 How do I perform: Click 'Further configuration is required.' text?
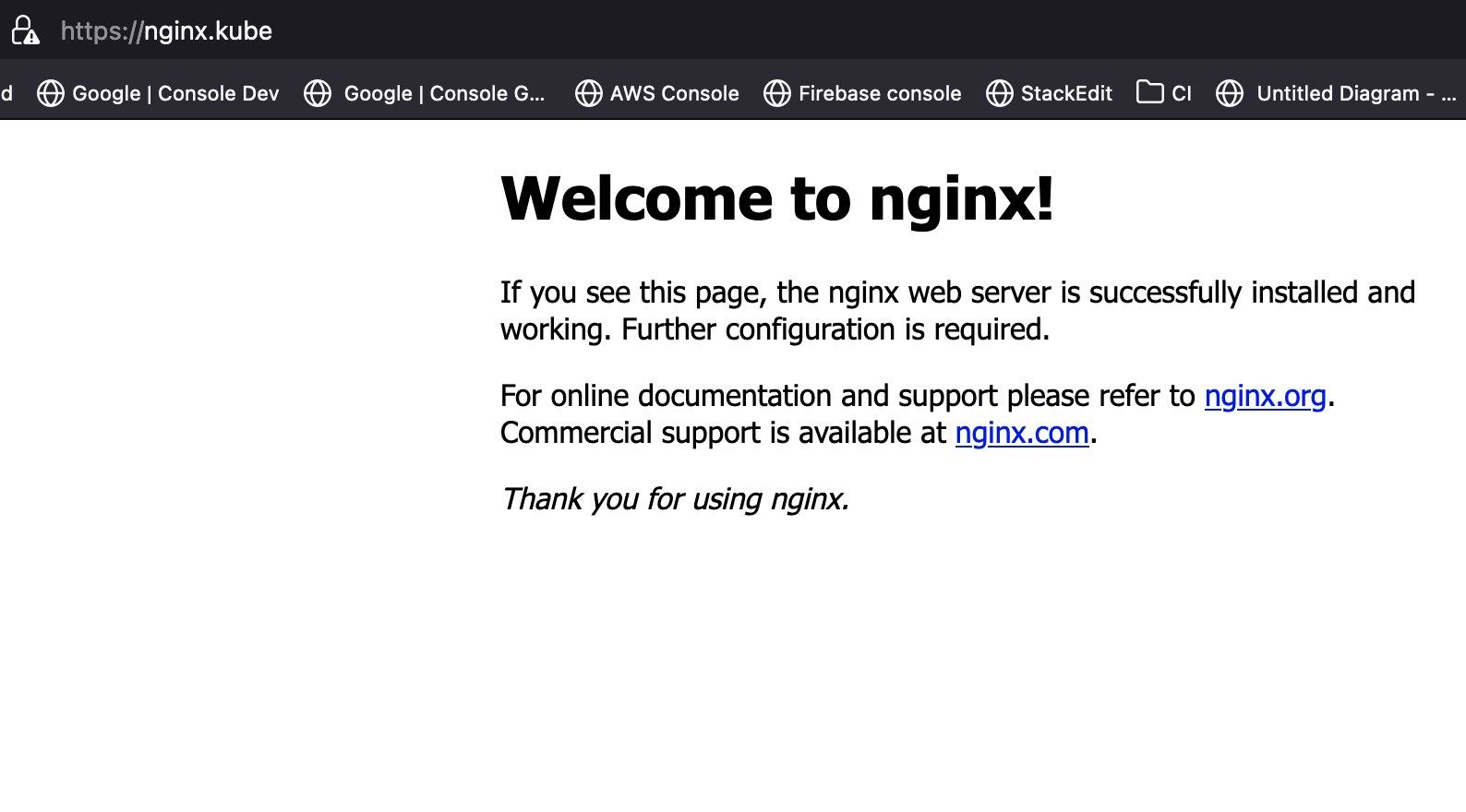point(835,329)
